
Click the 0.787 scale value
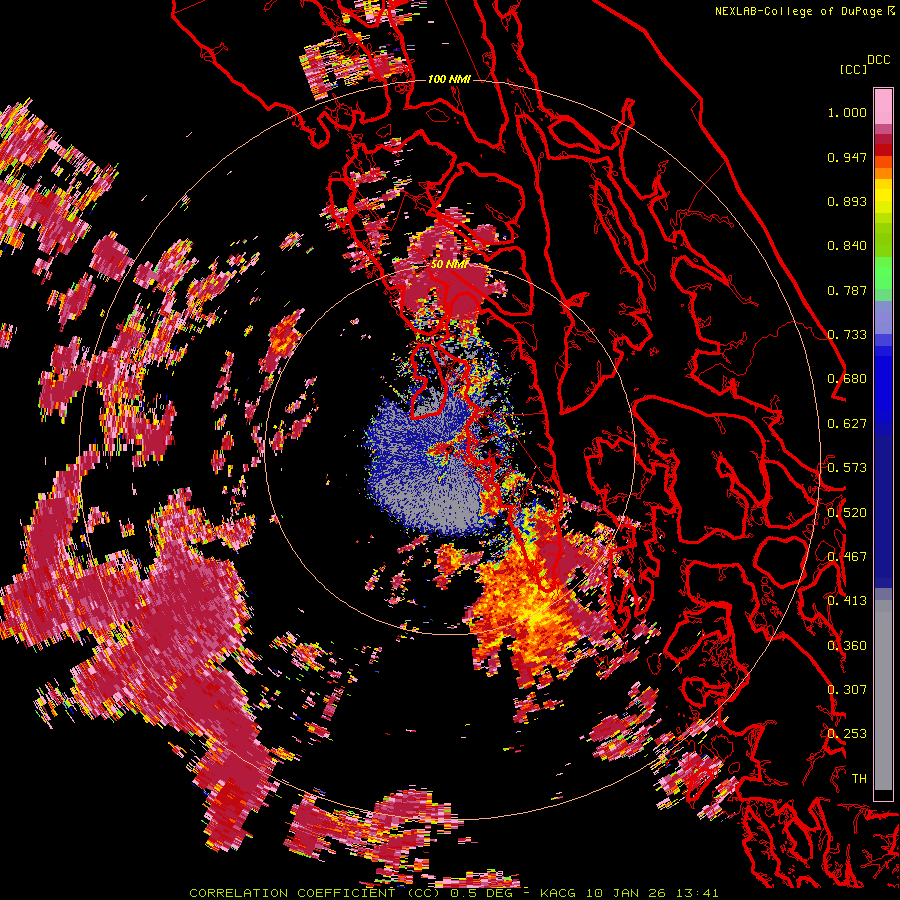tap(847, 290)
